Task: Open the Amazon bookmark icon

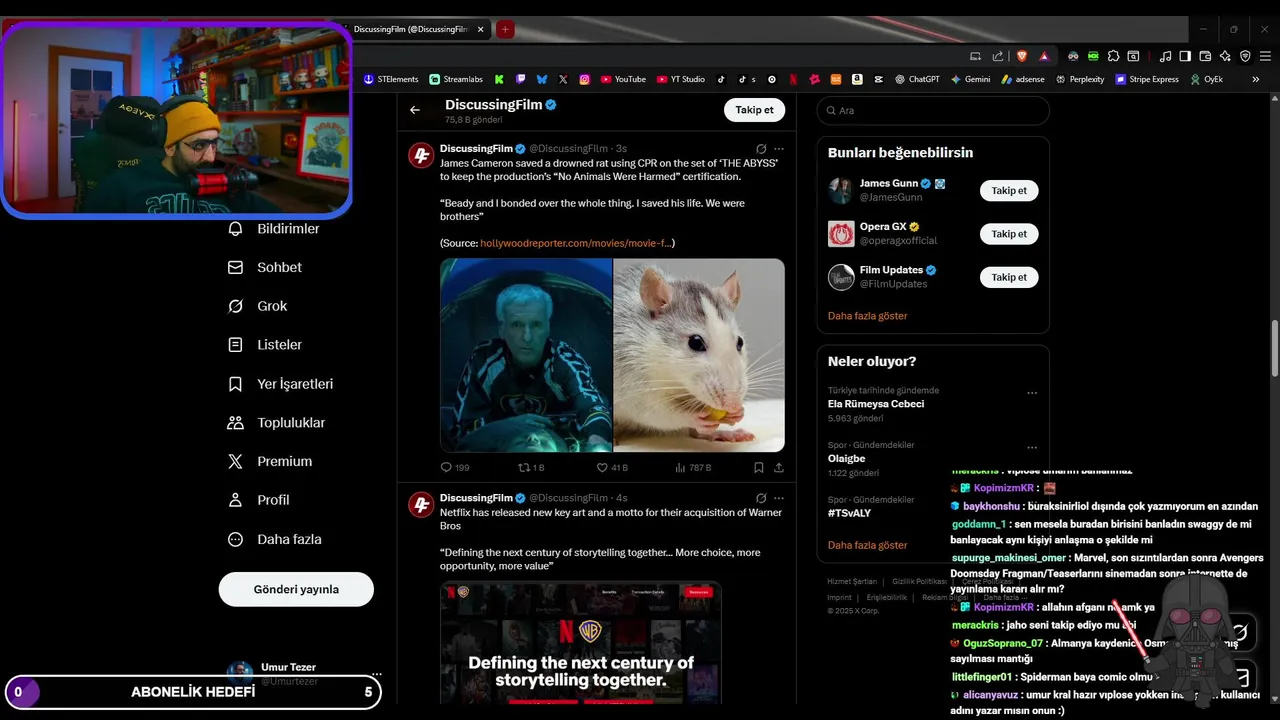Action: [x=857, y=79]
